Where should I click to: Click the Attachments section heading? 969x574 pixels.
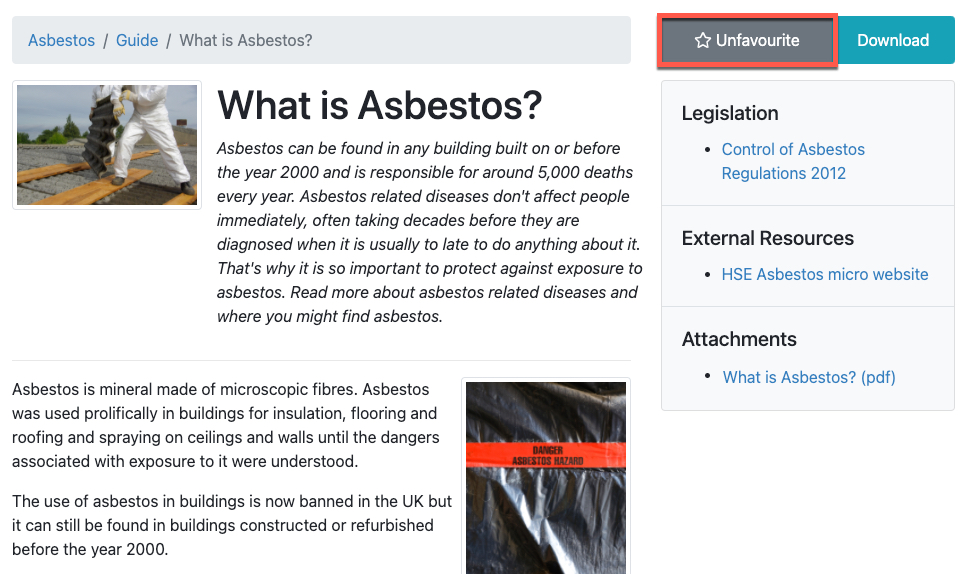click(x=739, y=339)
